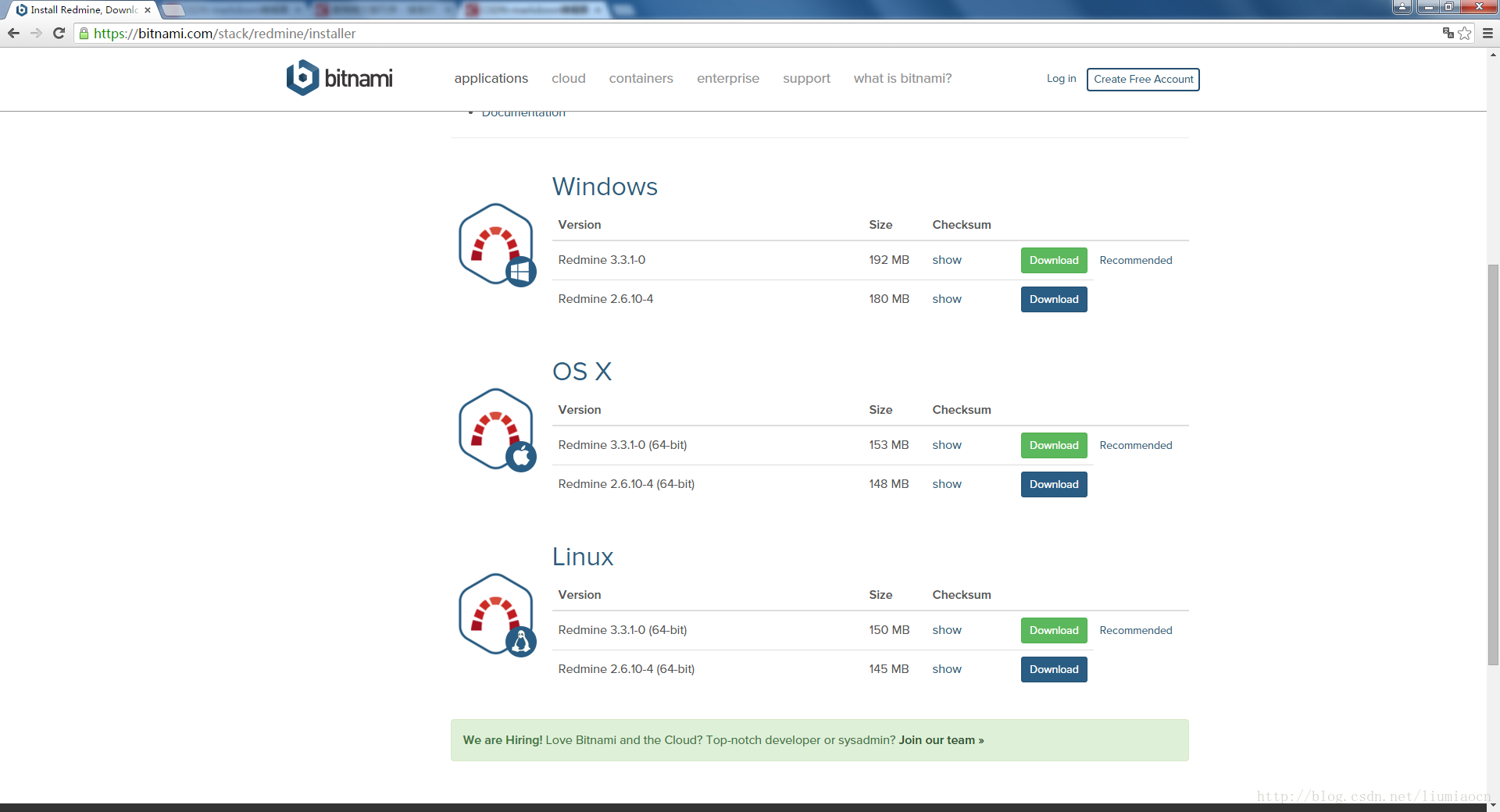This screenshot has height=812, width=1500.
Task: Download Redmine 3.3.1-0 (64-bit) for Linux
Action: (1054, 630)
